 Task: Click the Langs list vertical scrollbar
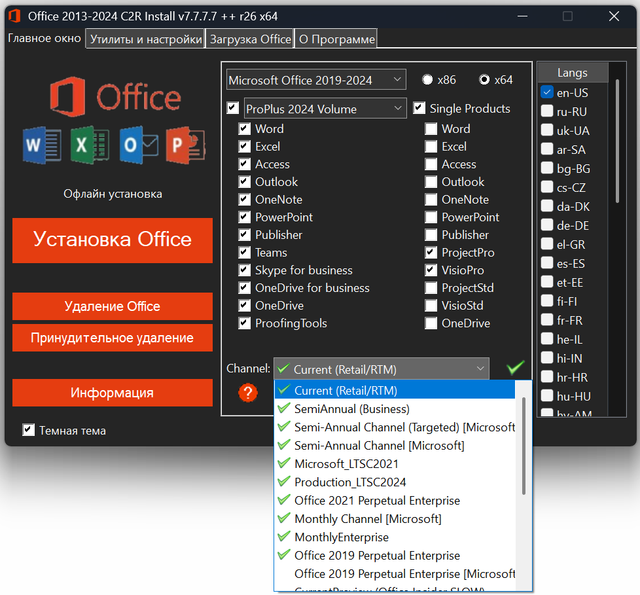click(617, 142)
